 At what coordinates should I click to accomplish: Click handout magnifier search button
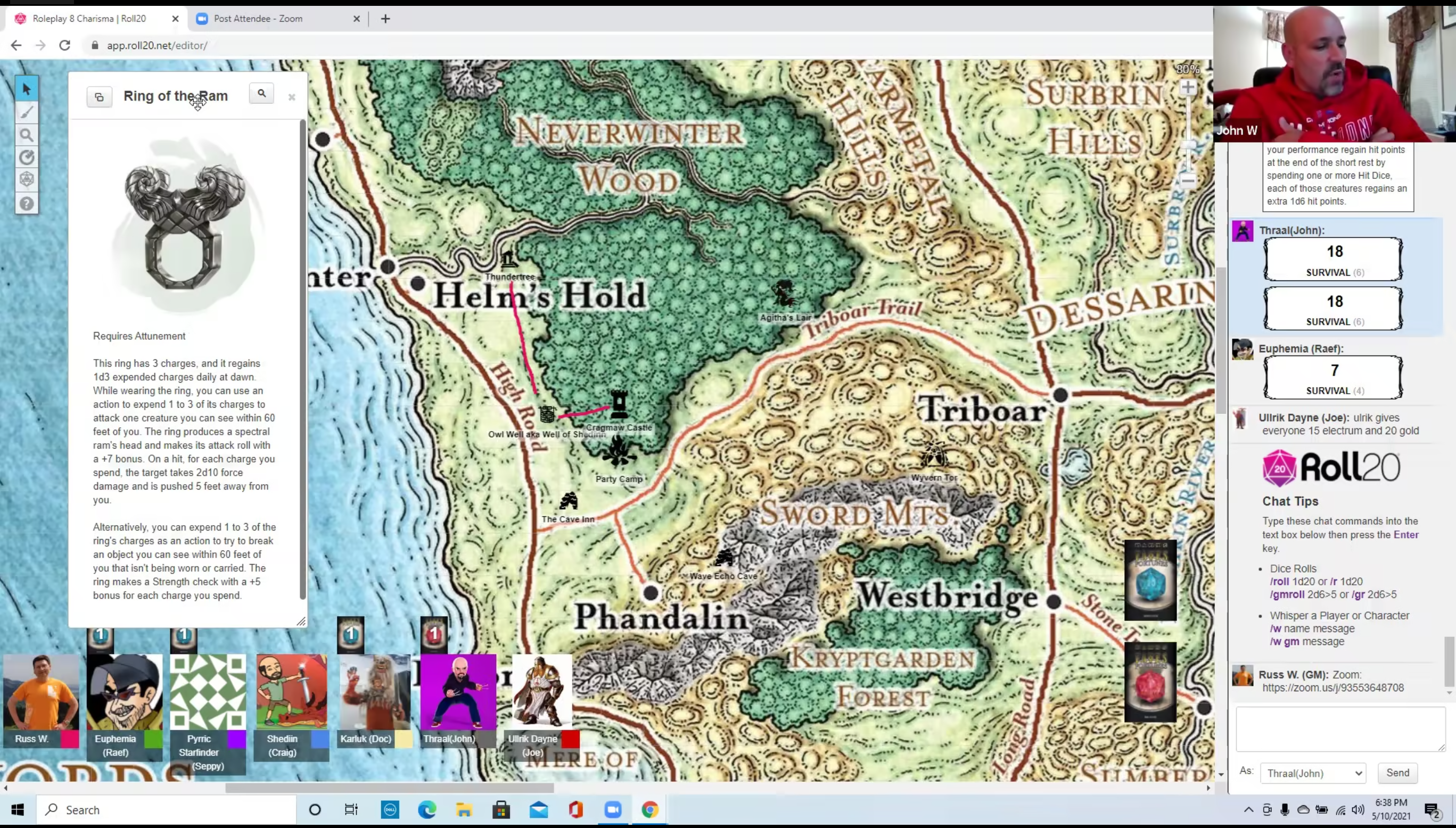click(x=261, y=94)
